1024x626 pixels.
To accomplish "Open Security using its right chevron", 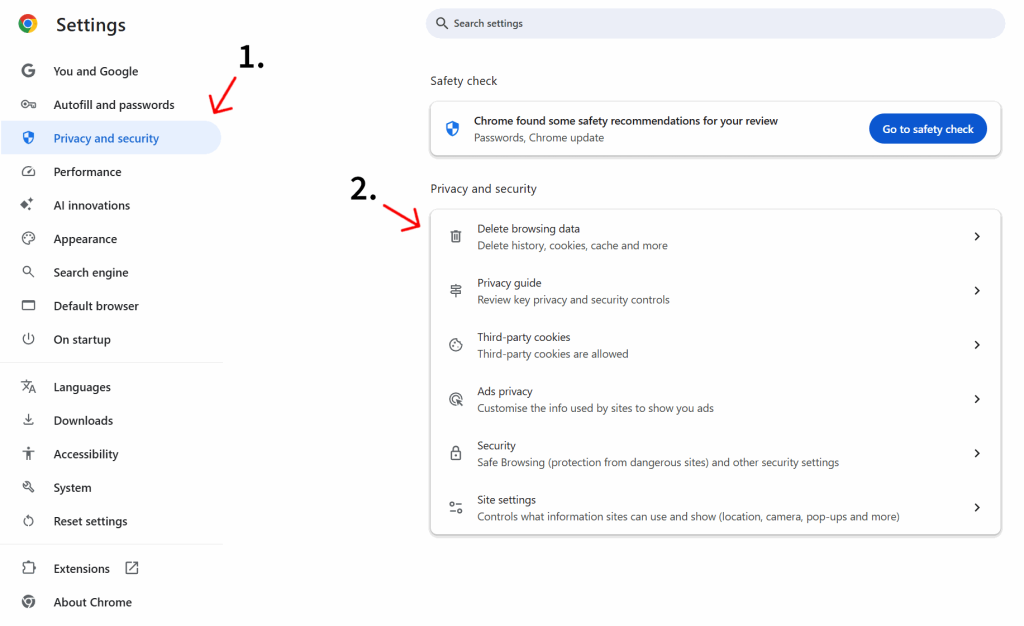I will click(977, 453).
